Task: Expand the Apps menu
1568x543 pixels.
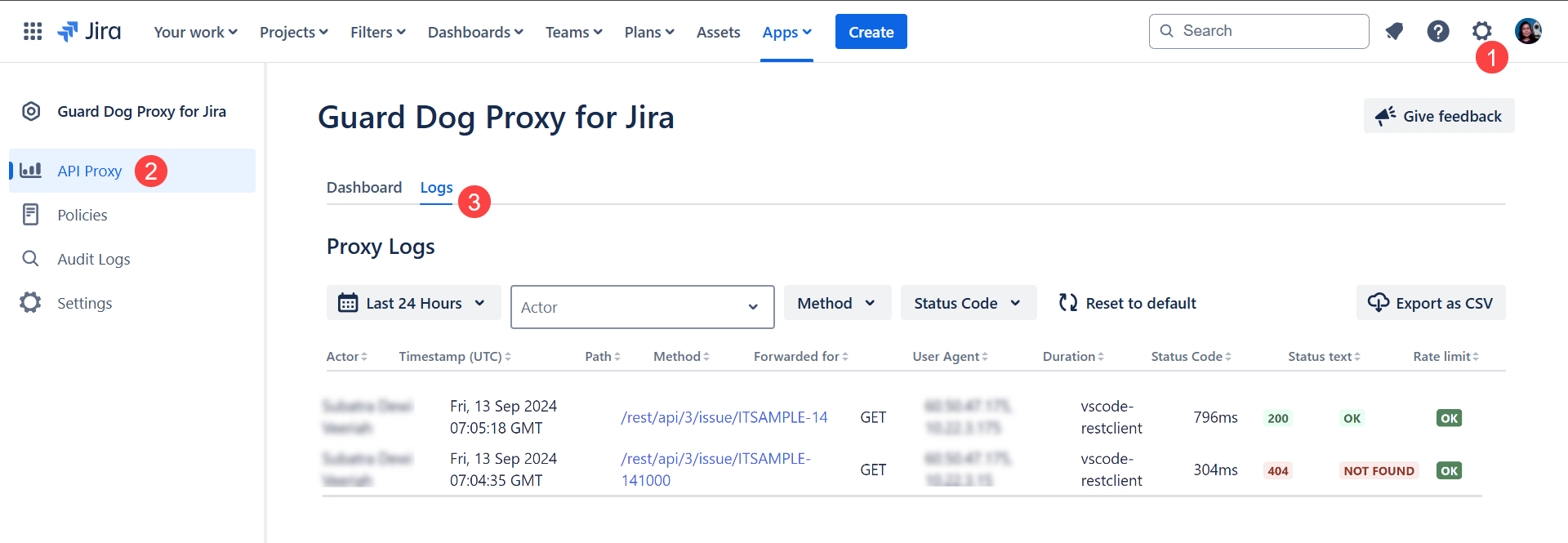Action: point(786,32)
